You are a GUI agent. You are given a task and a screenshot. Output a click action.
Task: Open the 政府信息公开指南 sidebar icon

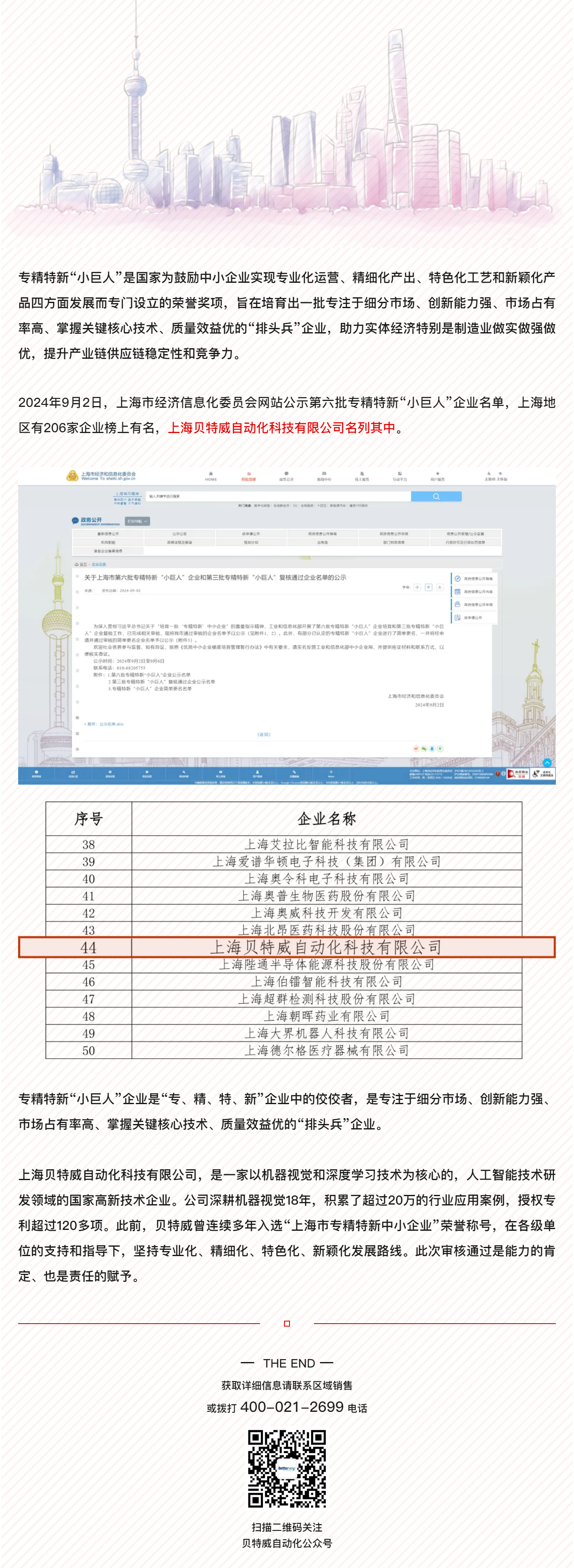click(x=457, y=578)
